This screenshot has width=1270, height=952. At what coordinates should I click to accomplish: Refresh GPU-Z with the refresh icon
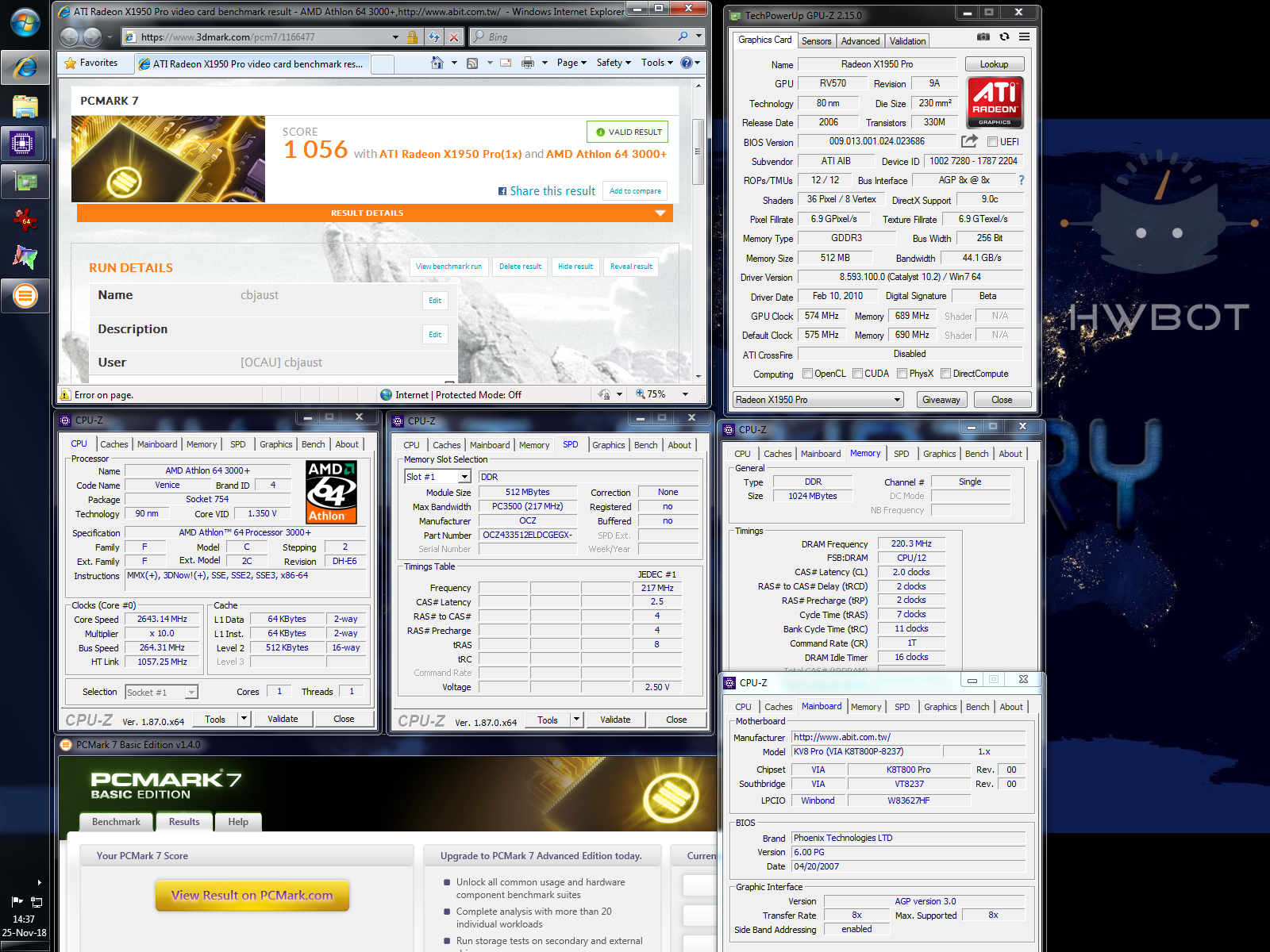(x=1004, y=36)
